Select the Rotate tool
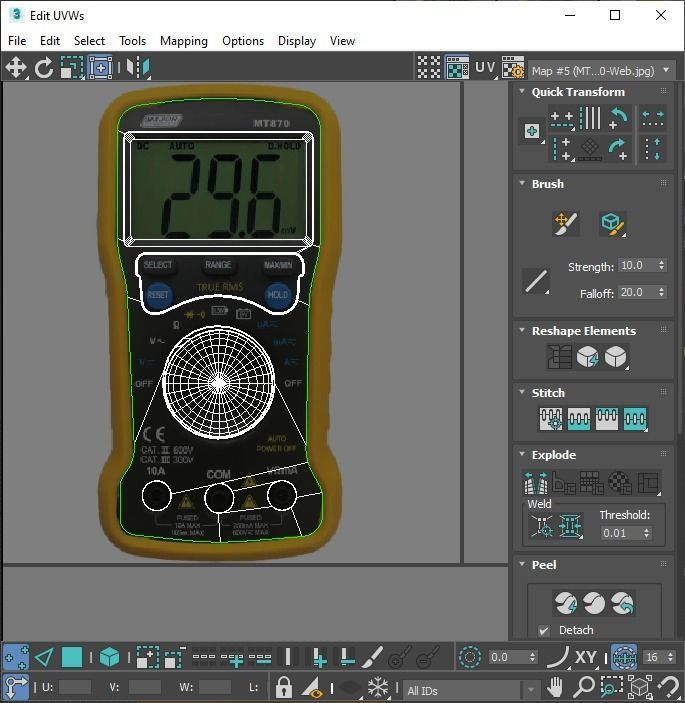The width and height of the screenshot is (685, 703). click(44, 68)
